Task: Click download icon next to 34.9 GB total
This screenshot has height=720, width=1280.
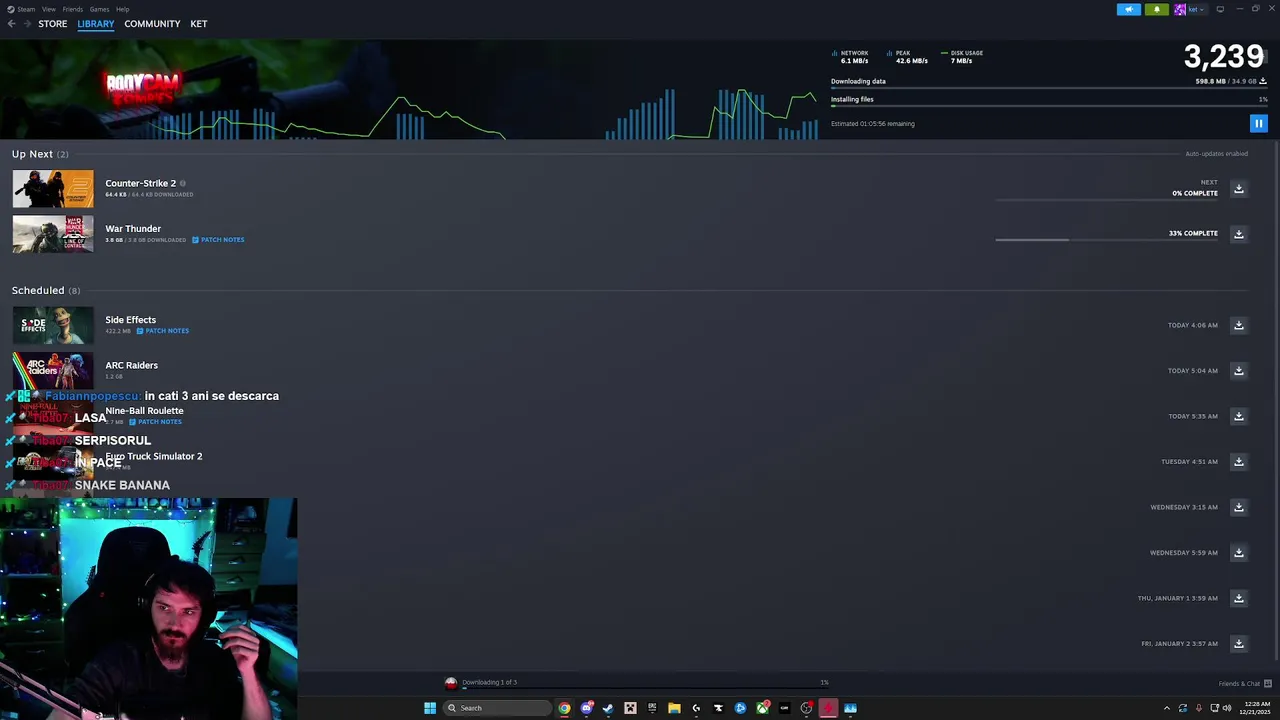Action: click(1263, 81)
